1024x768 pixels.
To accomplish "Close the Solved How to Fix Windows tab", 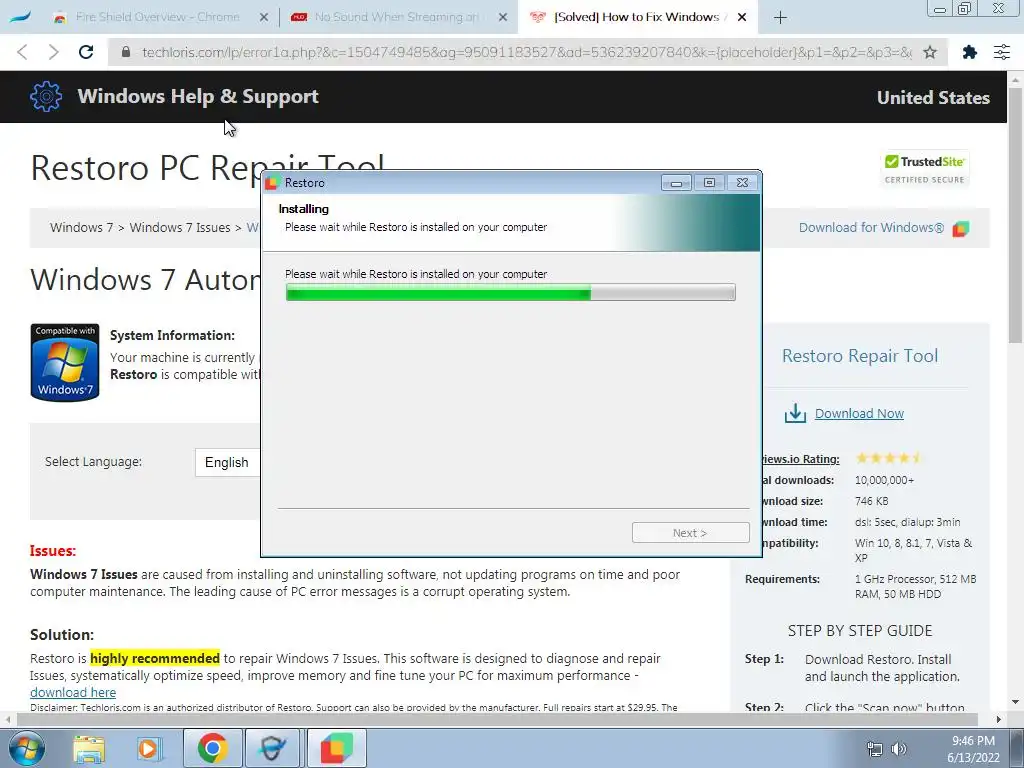I will (x=742, y=18).
